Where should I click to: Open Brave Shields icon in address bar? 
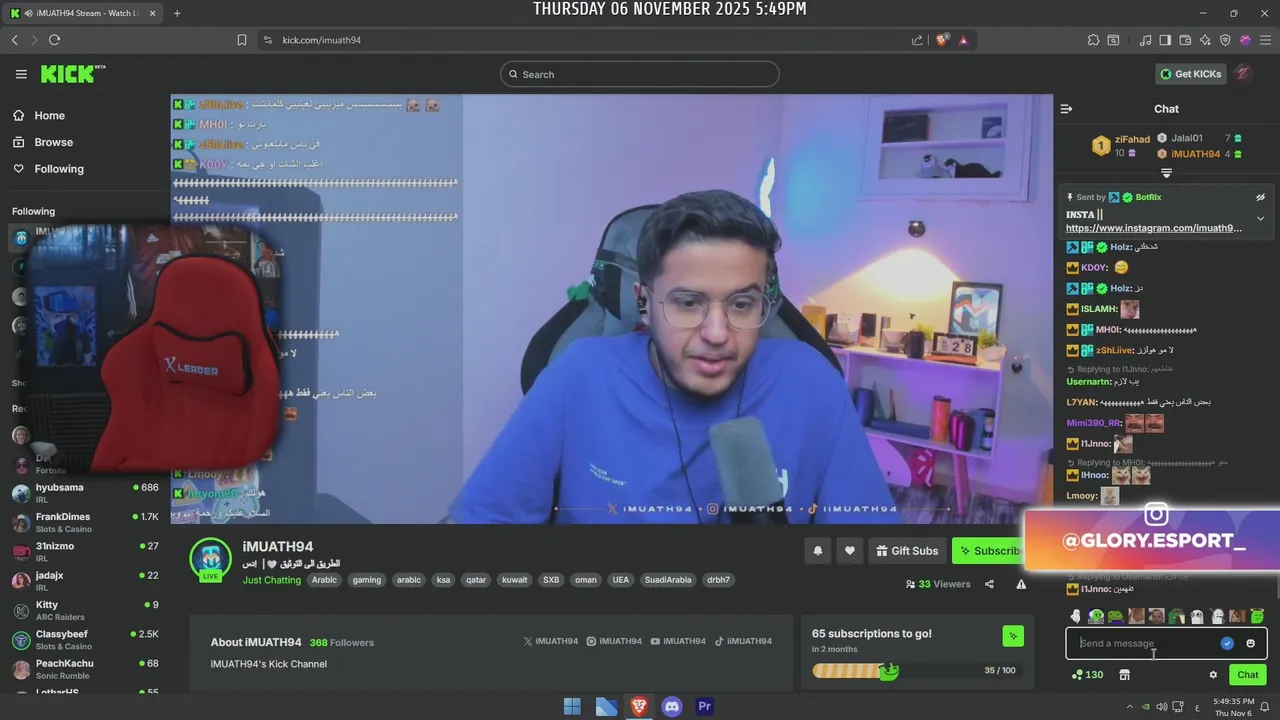[941, 40]
